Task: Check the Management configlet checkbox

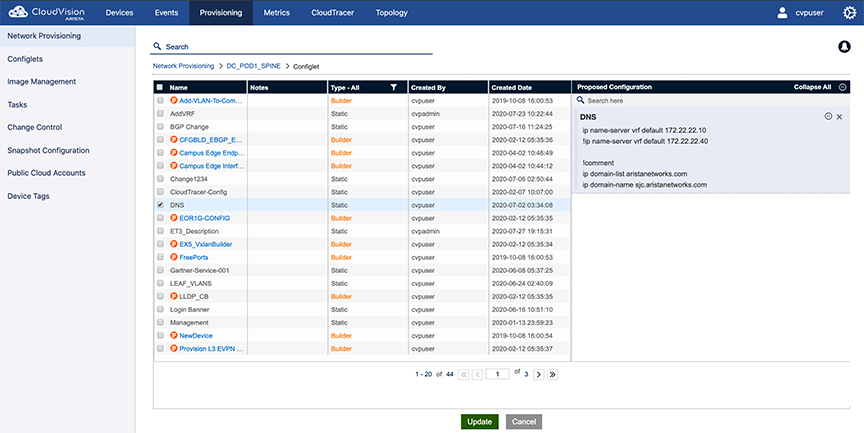Action: coord(160,322)
